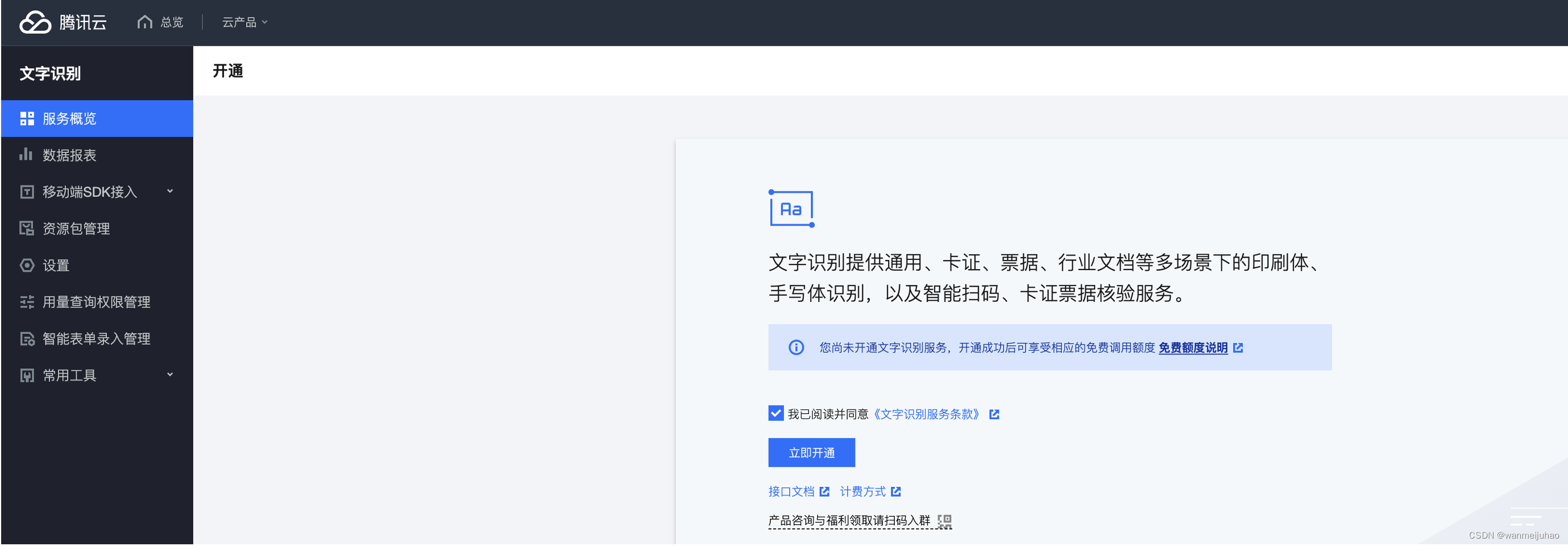Image resolution: width=1568 pixels, height=546 pixels.
Task: Open the 接口文档 link
Action: [x=791, y=492]
